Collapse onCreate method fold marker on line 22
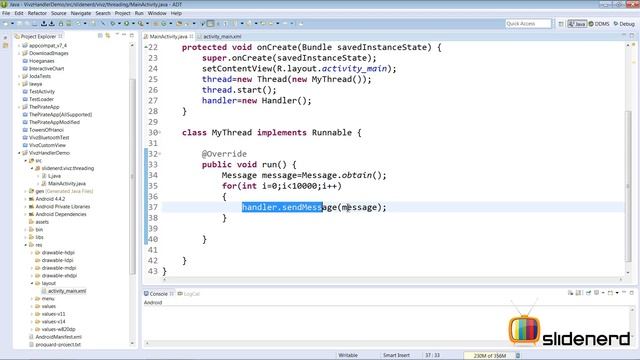The height and width of the screenshot is (360, 640). pyautogui.click(x=146, y=47)
